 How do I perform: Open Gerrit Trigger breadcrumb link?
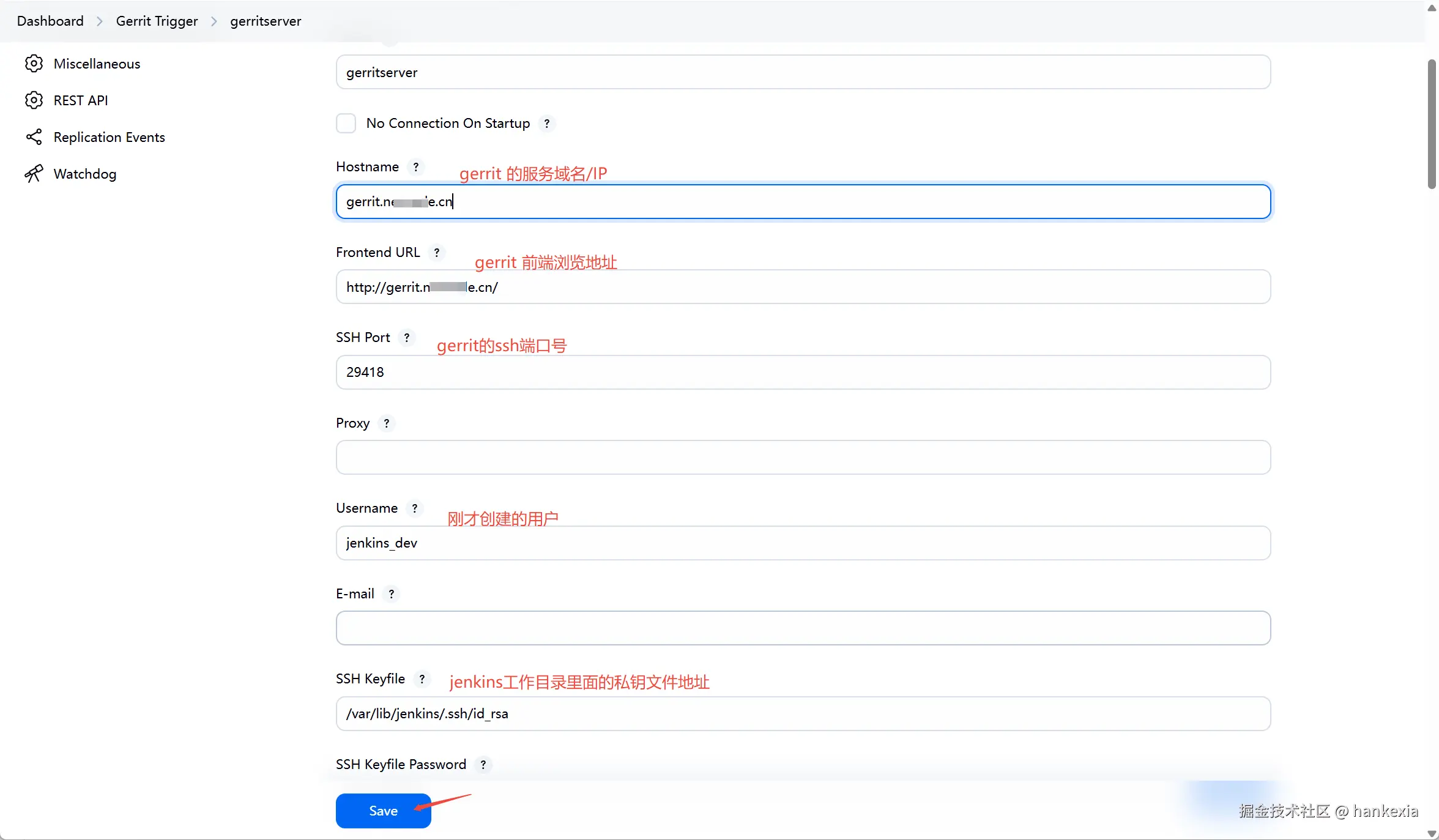click(x=157, y=21)
